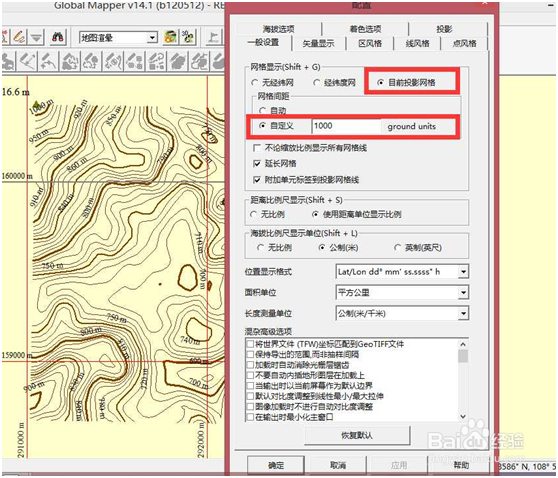Switch to the 点风格 tab
This screenshot has height=478, width=558.
point(464,43)
